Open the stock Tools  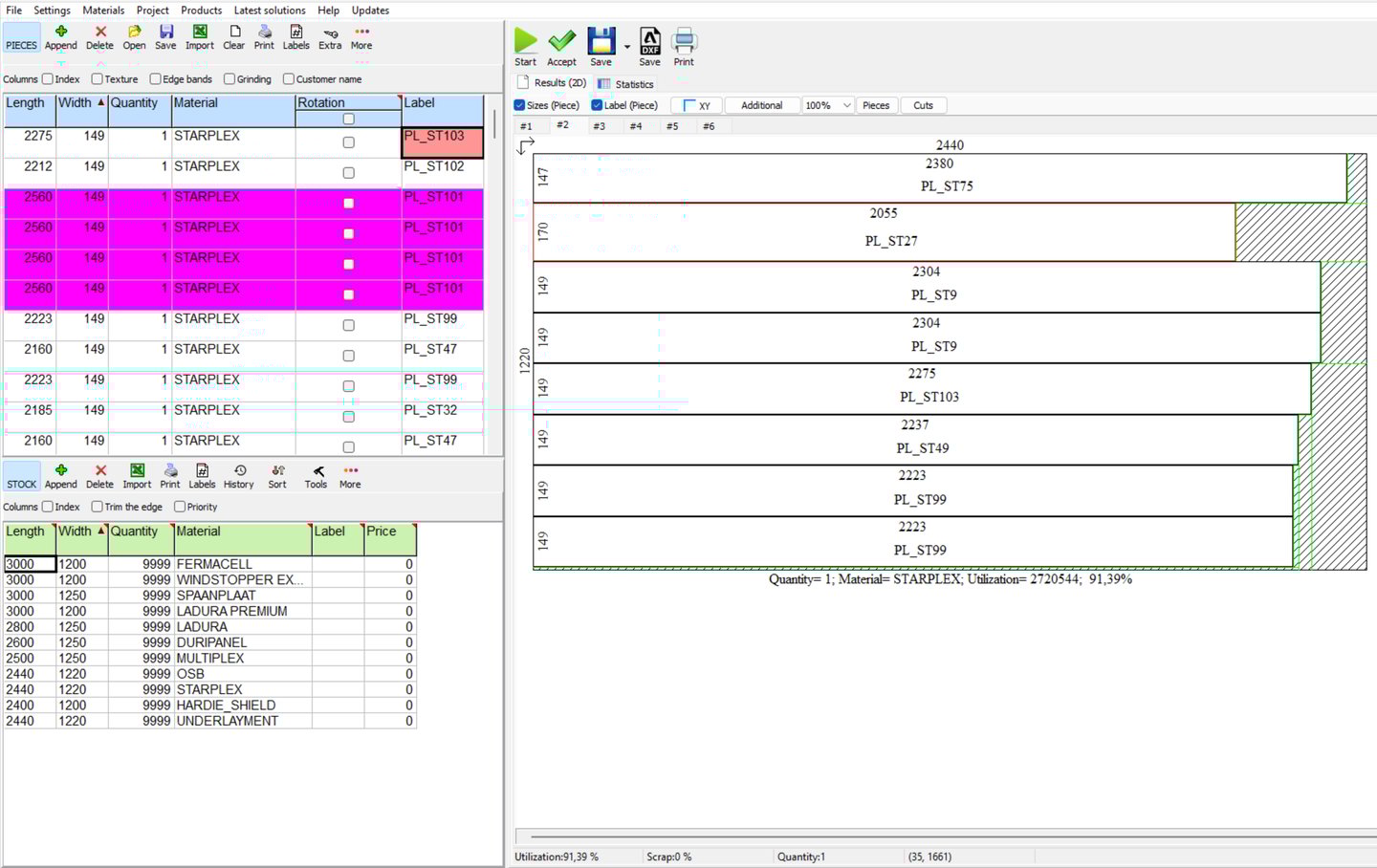[x=317, y=476]
